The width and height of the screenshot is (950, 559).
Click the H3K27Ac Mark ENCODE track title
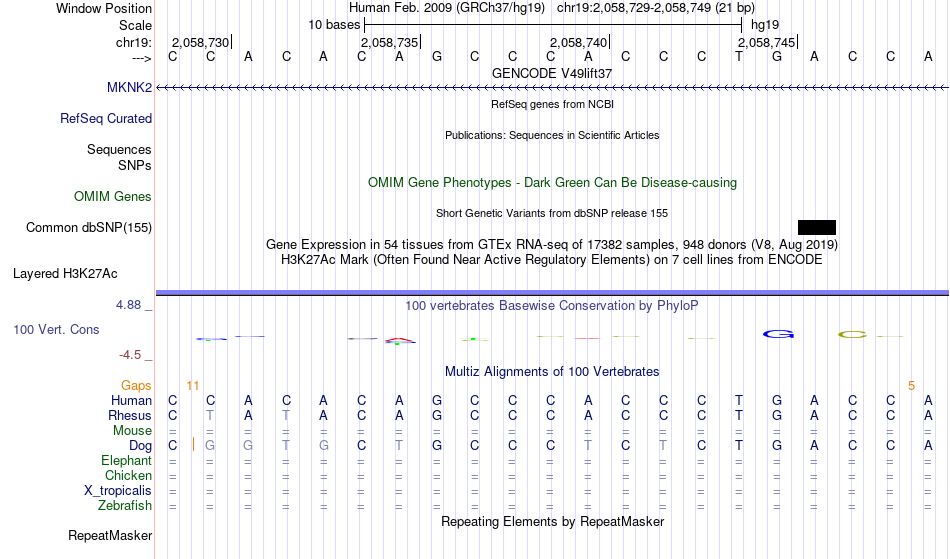coord(552,260)
